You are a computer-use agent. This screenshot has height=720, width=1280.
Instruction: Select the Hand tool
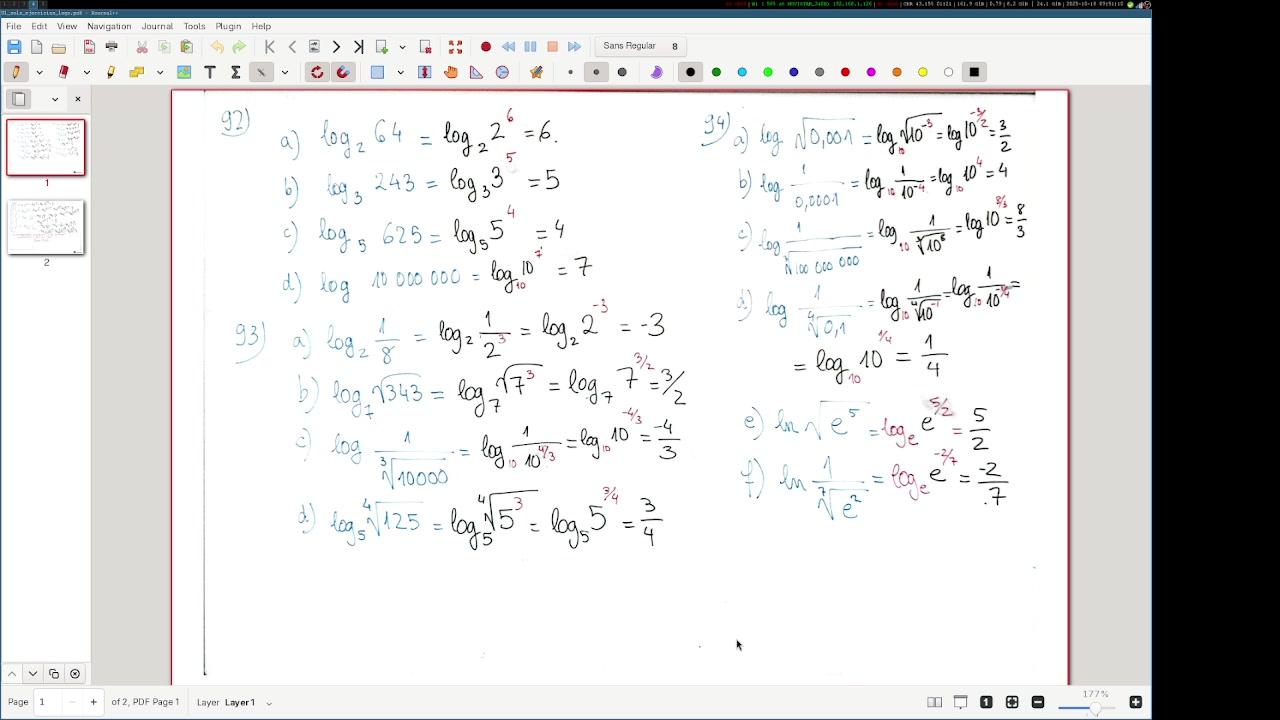point(450,72)
